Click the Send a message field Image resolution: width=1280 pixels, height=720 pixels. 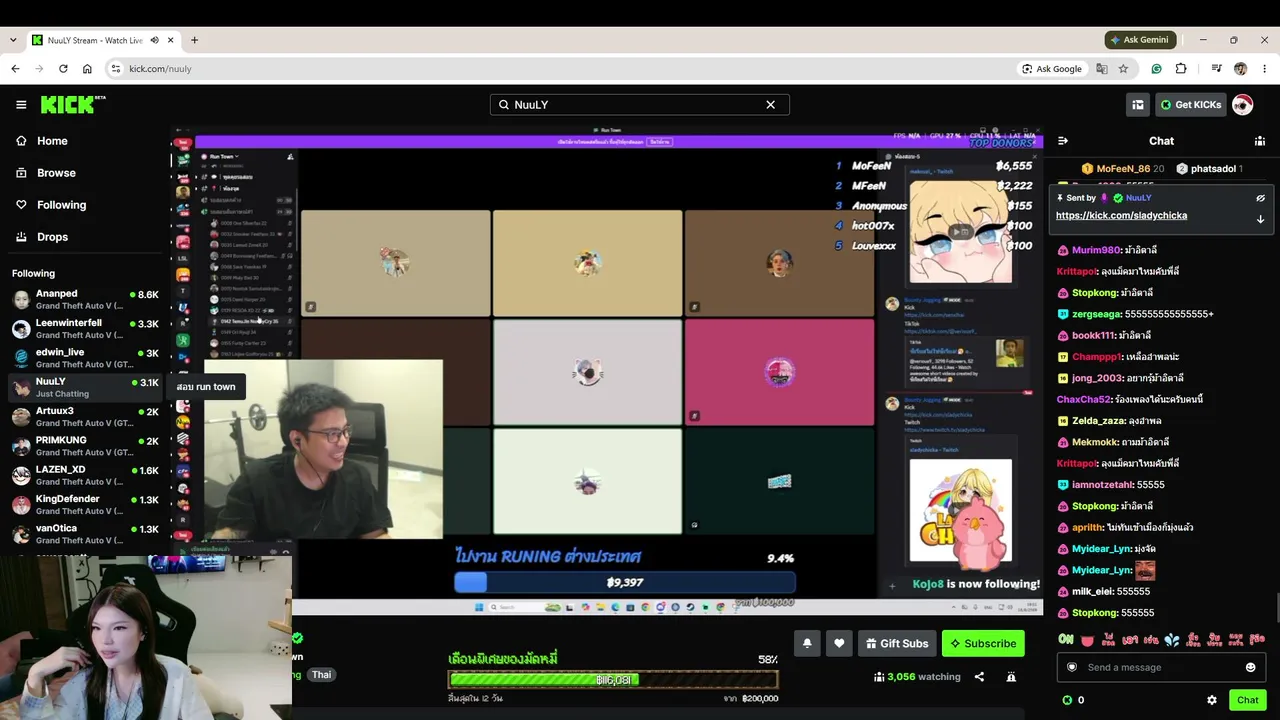point(1160,667)
